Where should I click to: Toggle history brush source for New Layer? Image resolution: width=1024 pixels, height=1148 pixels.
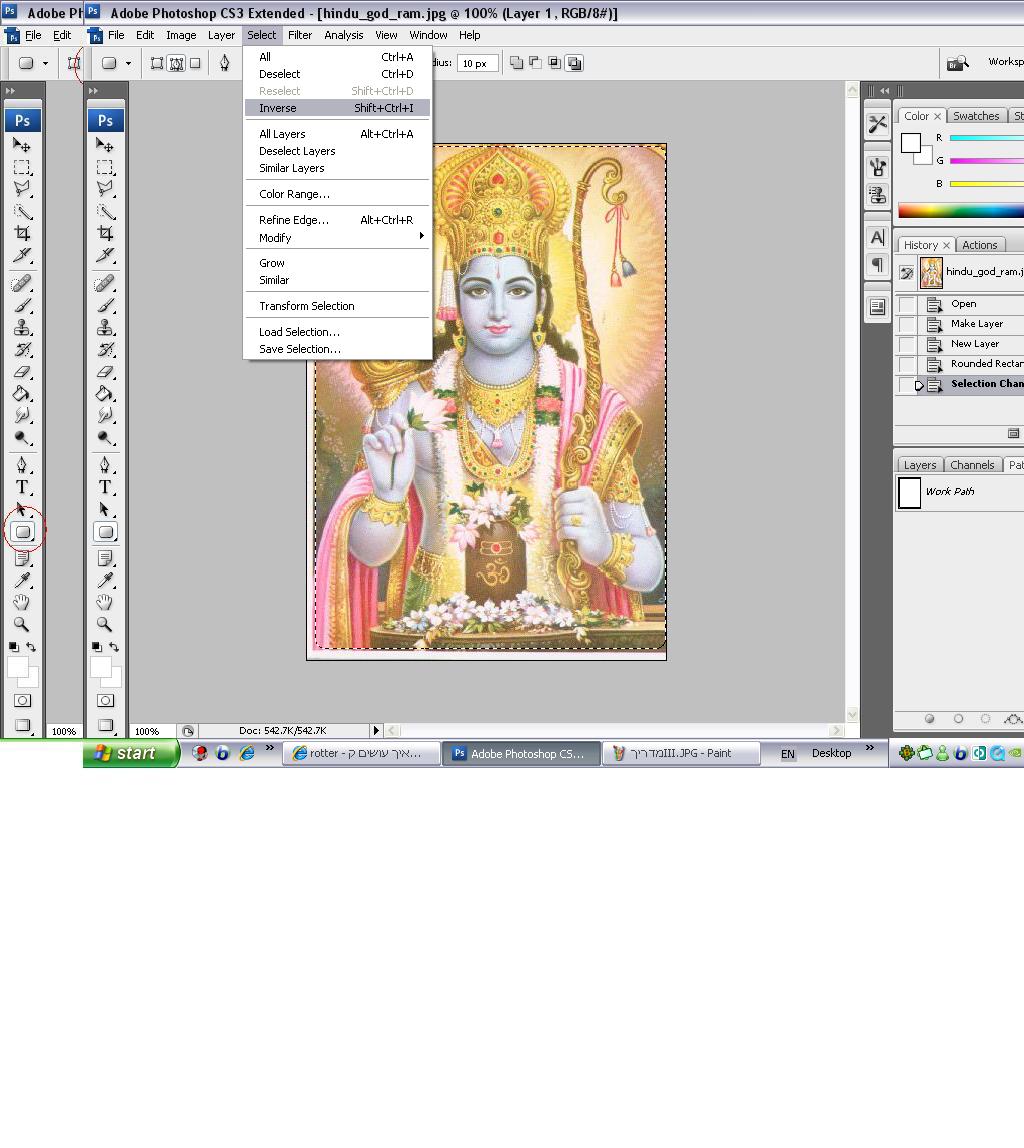tap(907, 344)
